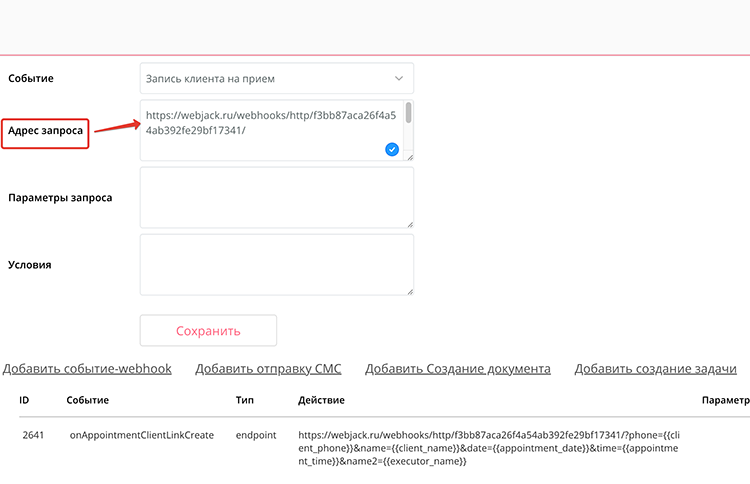Click resize handle of Параметры запроса textarea
The width and height of the screenshot is (750, 484).
[x=410, y=224]
